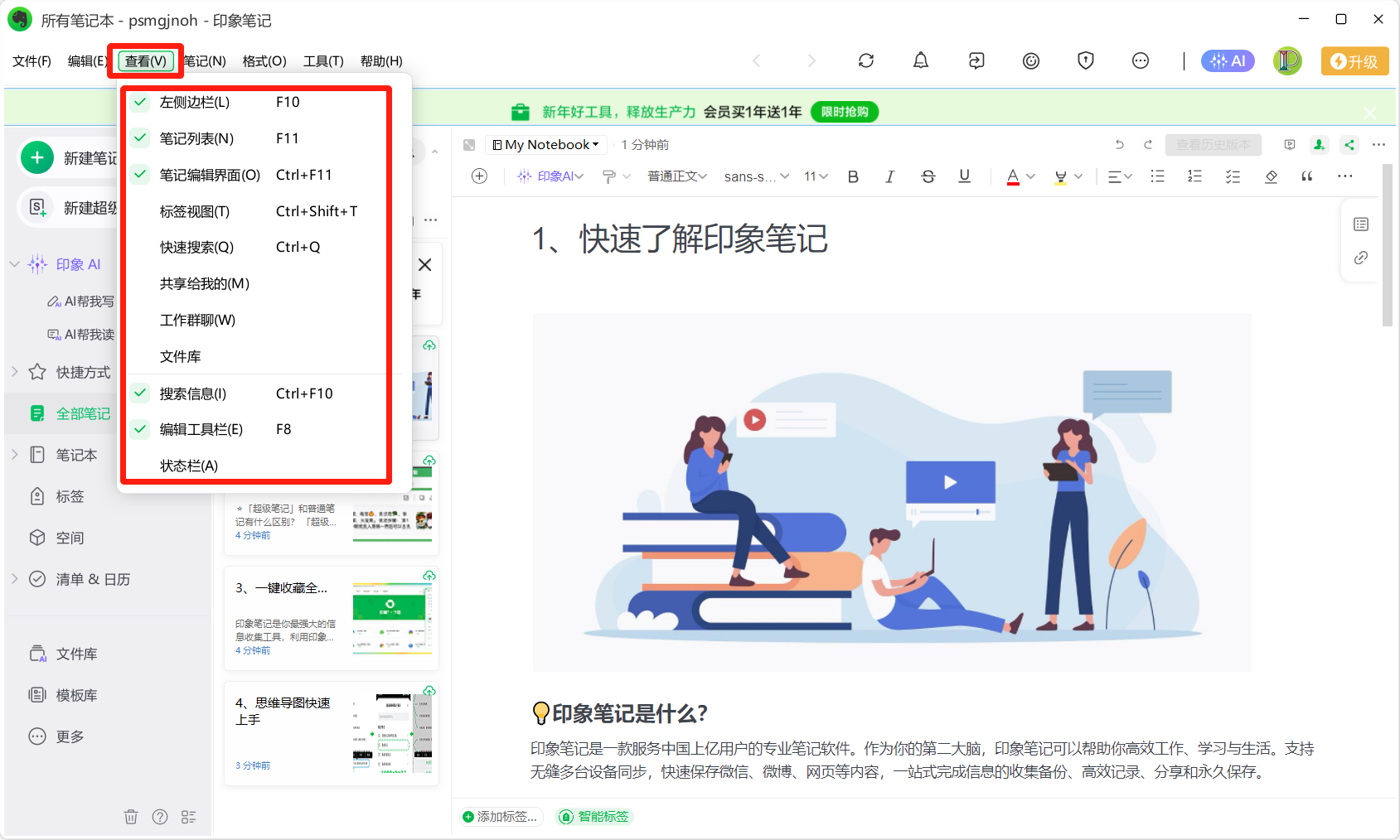This screenshot has height=840, width=1400.
Task: Select 标签视图 menu entry
Action: 257,211
